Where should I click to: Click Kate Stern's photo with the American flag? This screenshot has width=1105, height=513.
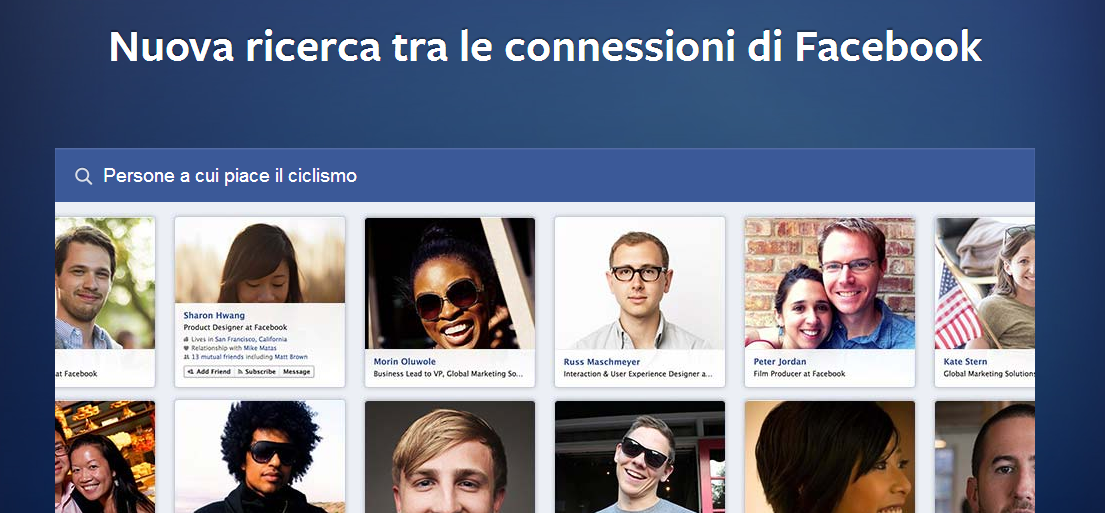pyautogui.click(x=985, y=283)
